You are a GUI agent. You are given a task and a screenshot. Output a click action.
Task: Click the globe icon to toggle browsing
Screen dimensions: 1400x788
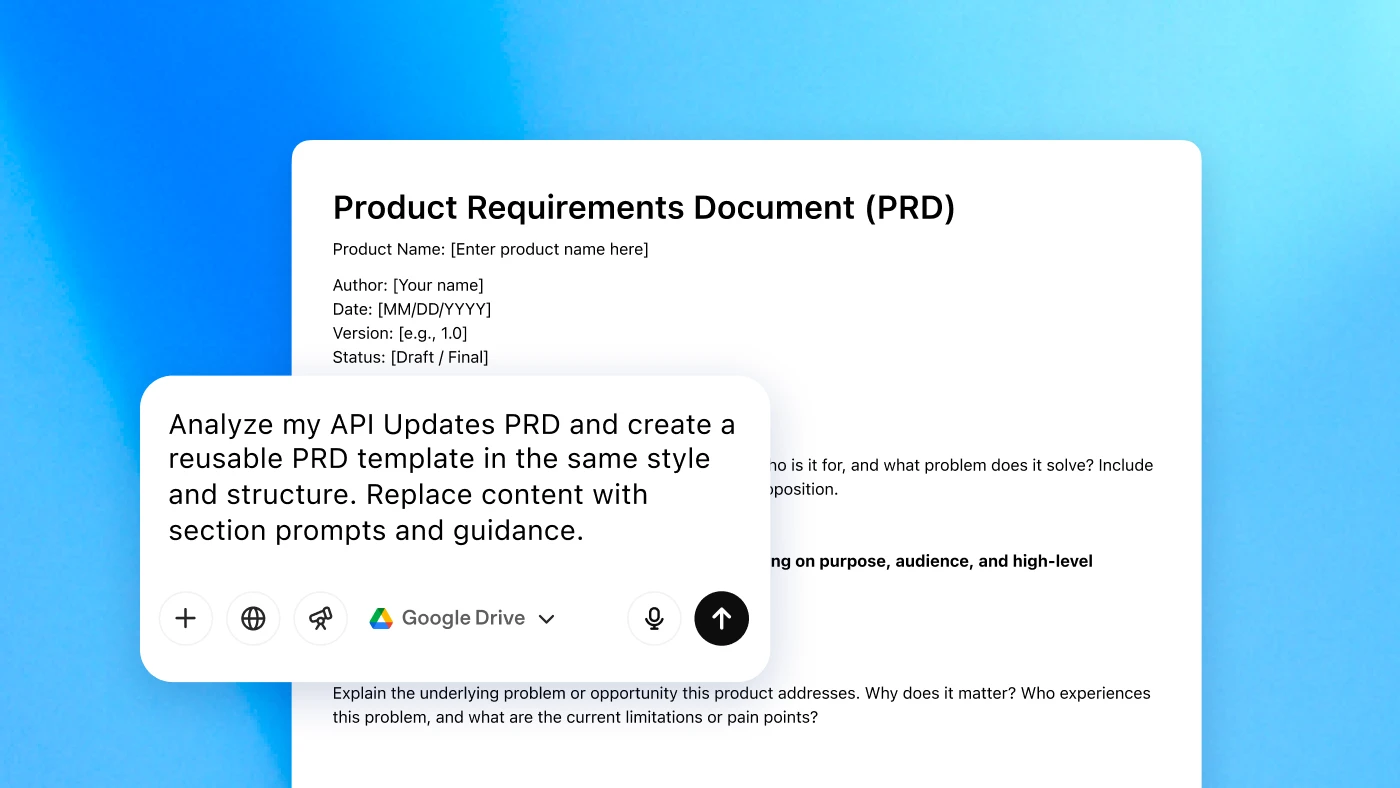[x=253, y=618]
